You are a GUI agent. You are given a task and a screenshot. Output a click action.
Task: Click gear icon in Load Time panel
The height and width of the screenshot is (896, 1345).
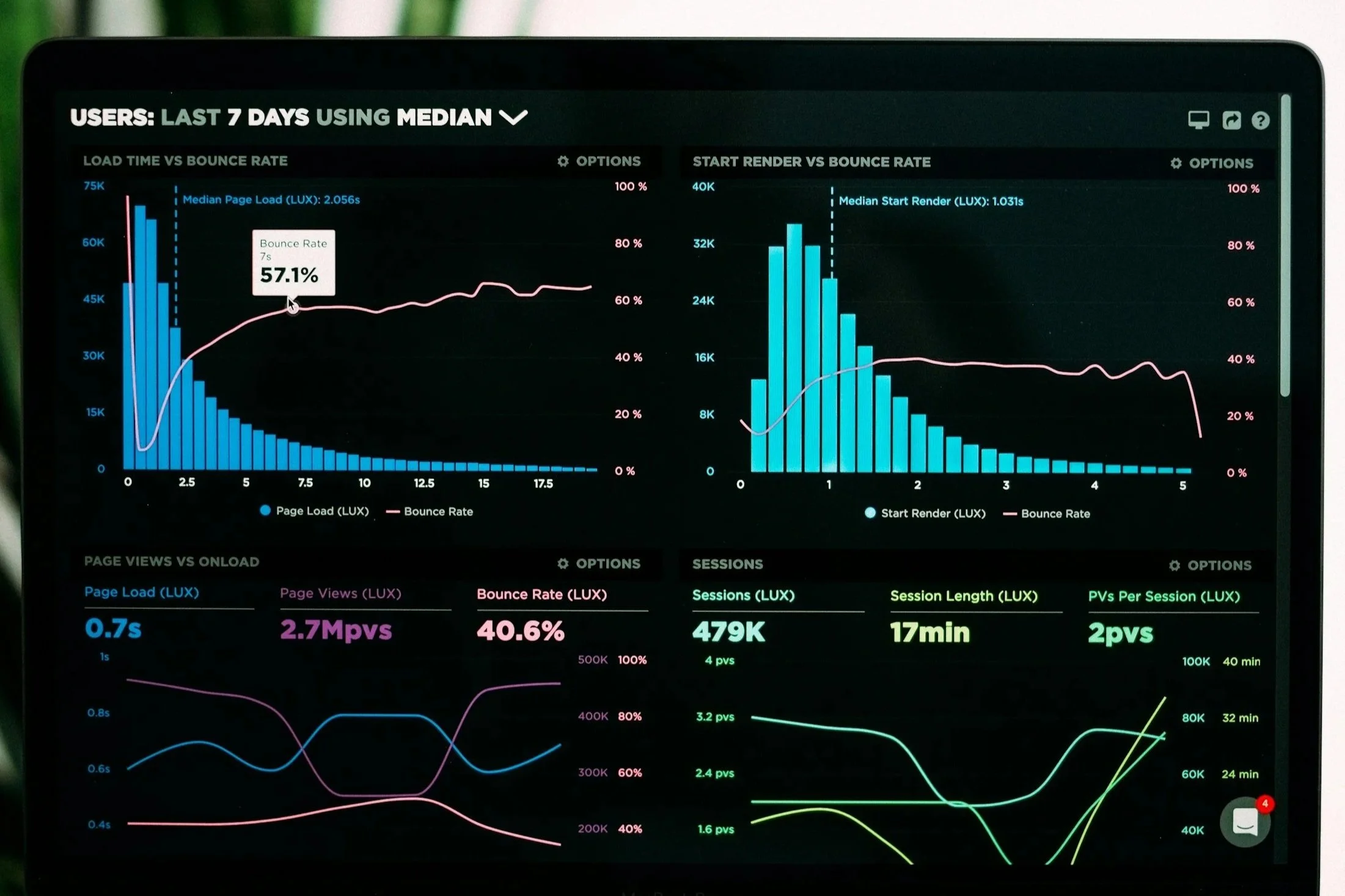563,161
